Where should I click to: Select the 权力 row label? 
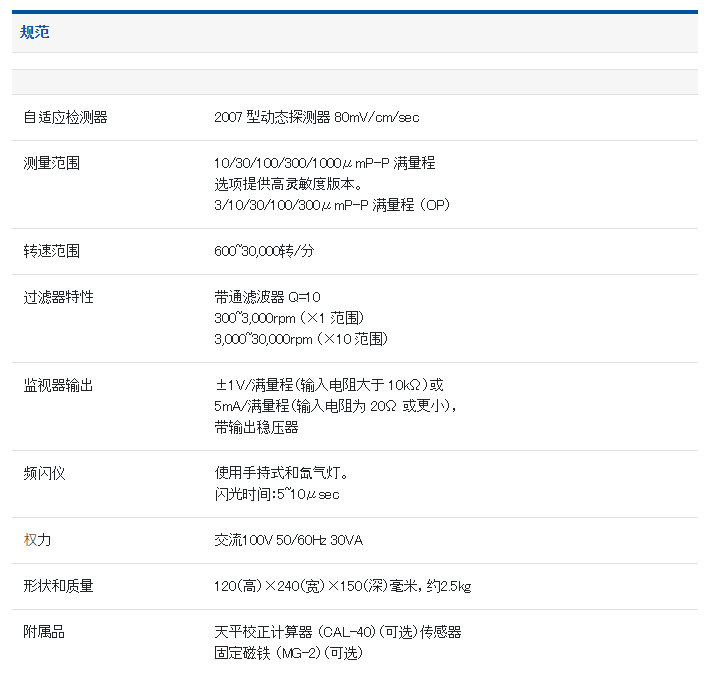click(x=37, y=540)
